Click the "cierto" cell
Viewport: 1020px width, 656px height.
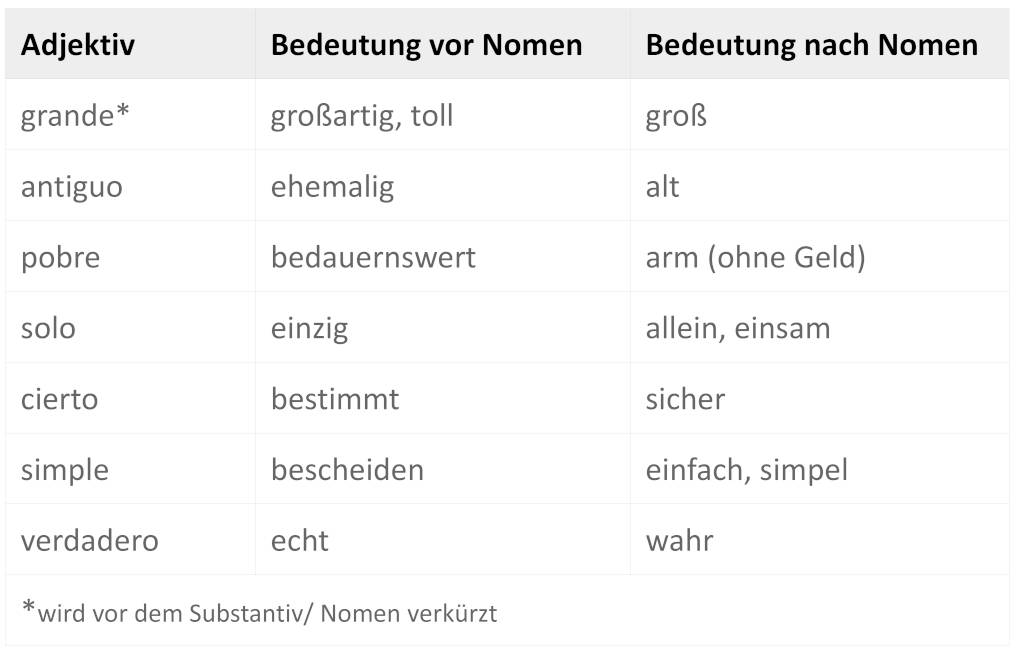pyautogui.click(x=58, y=400)
